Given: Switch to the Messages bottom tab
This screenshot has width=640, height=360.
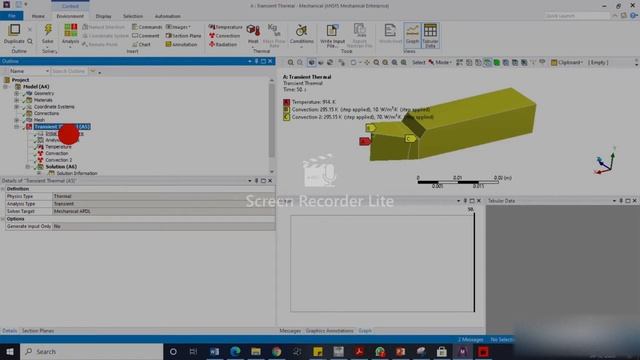Looking at the screenshot, I should (290, 331).
